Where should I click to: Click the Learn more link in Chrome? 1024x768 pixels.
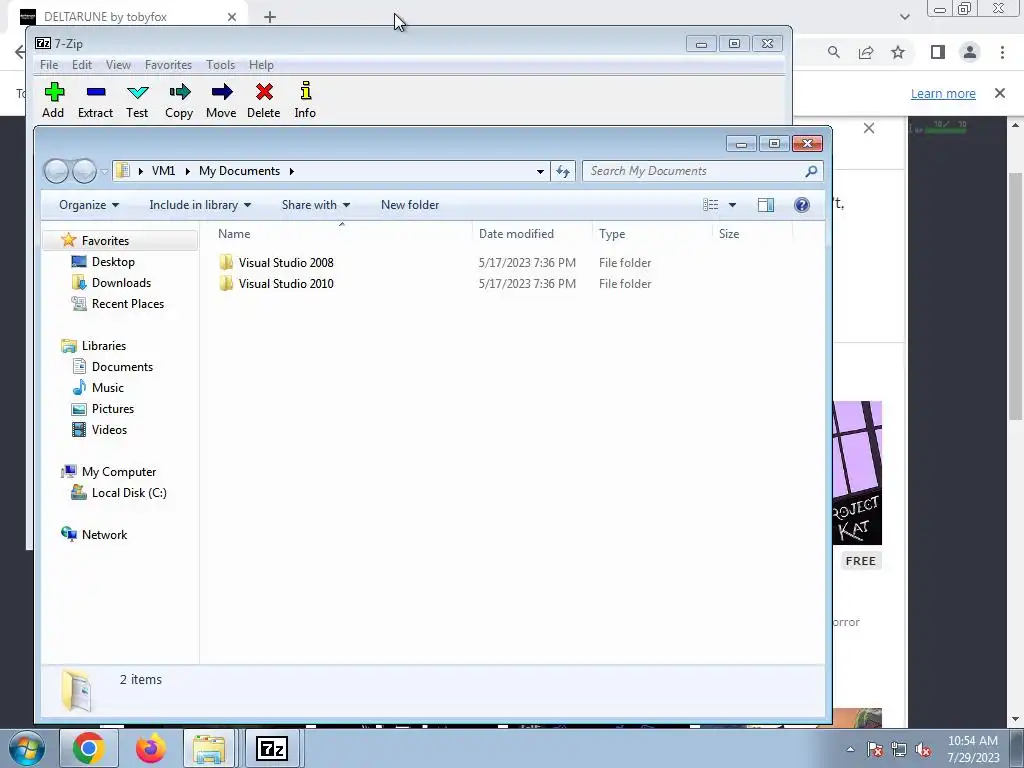(x=943, y=93)
